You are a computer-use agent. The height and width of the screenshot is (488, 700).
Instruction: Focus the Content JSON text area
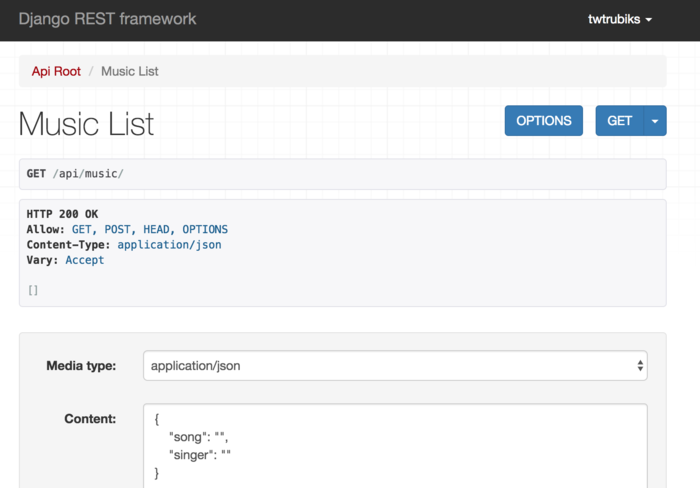(395, 445)
